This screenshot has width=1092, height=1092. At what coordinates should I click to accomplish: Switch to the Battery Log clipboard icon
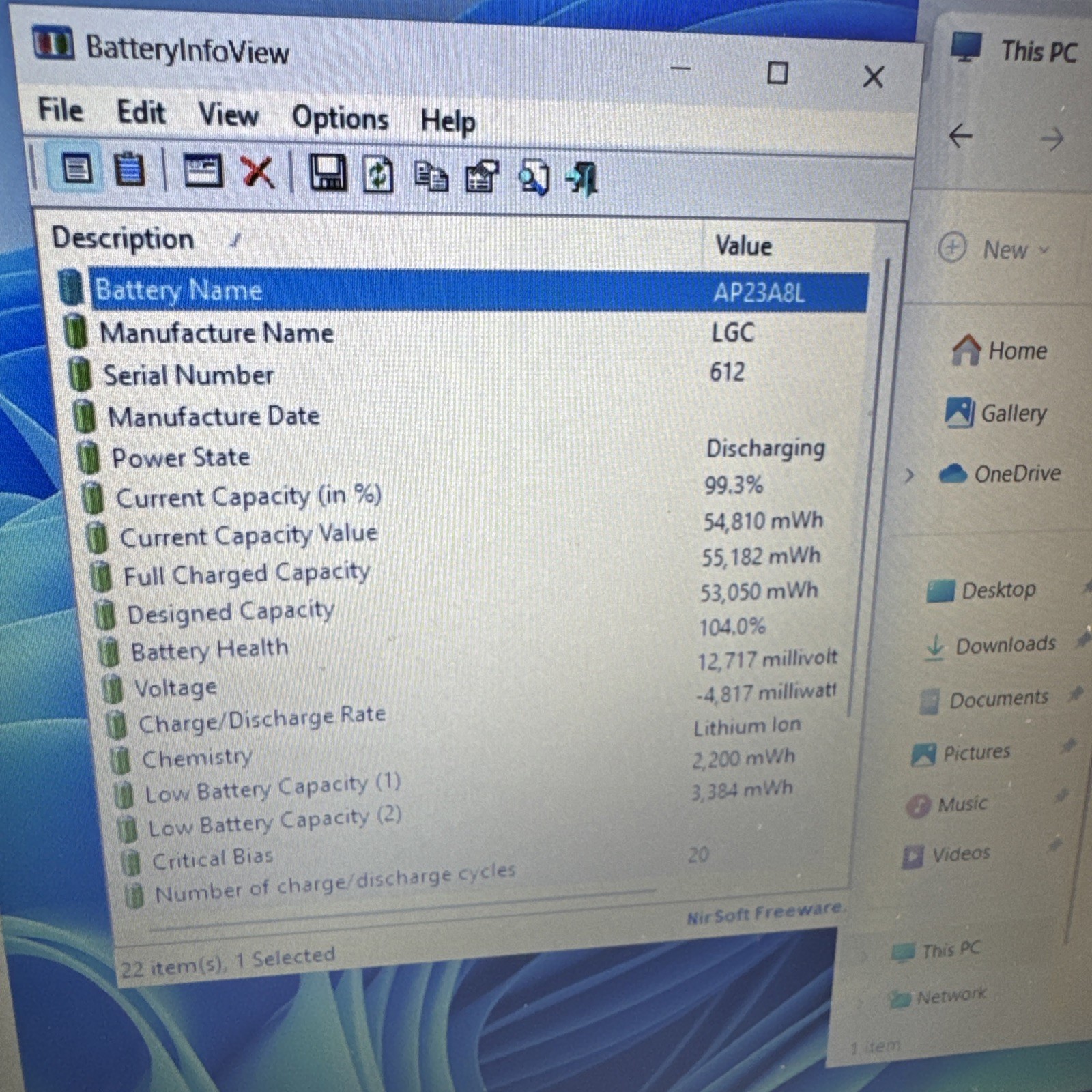point(129,169)
